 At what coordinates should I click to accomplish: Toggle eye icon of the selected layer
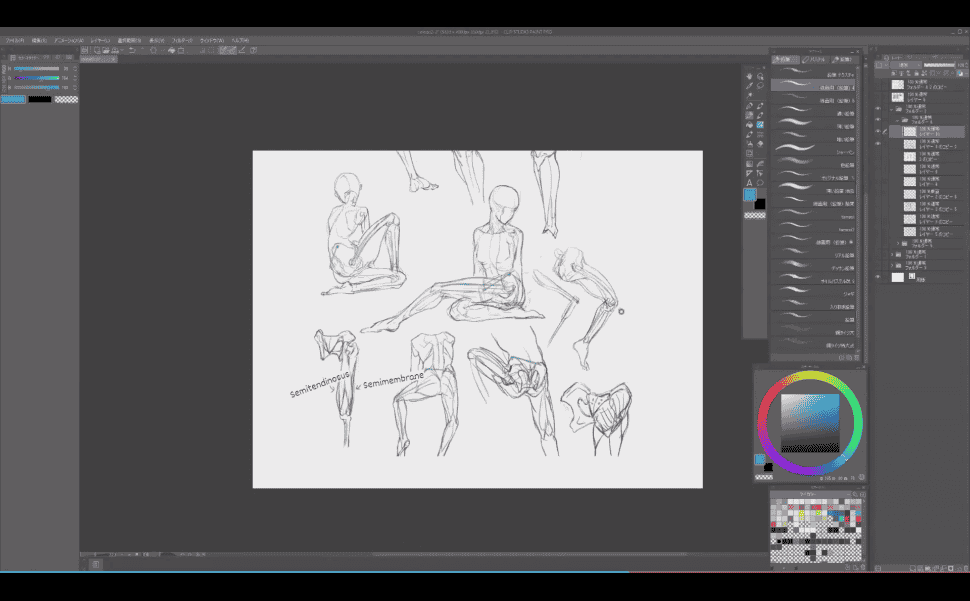pyautogui.click(x=878, y=130)
